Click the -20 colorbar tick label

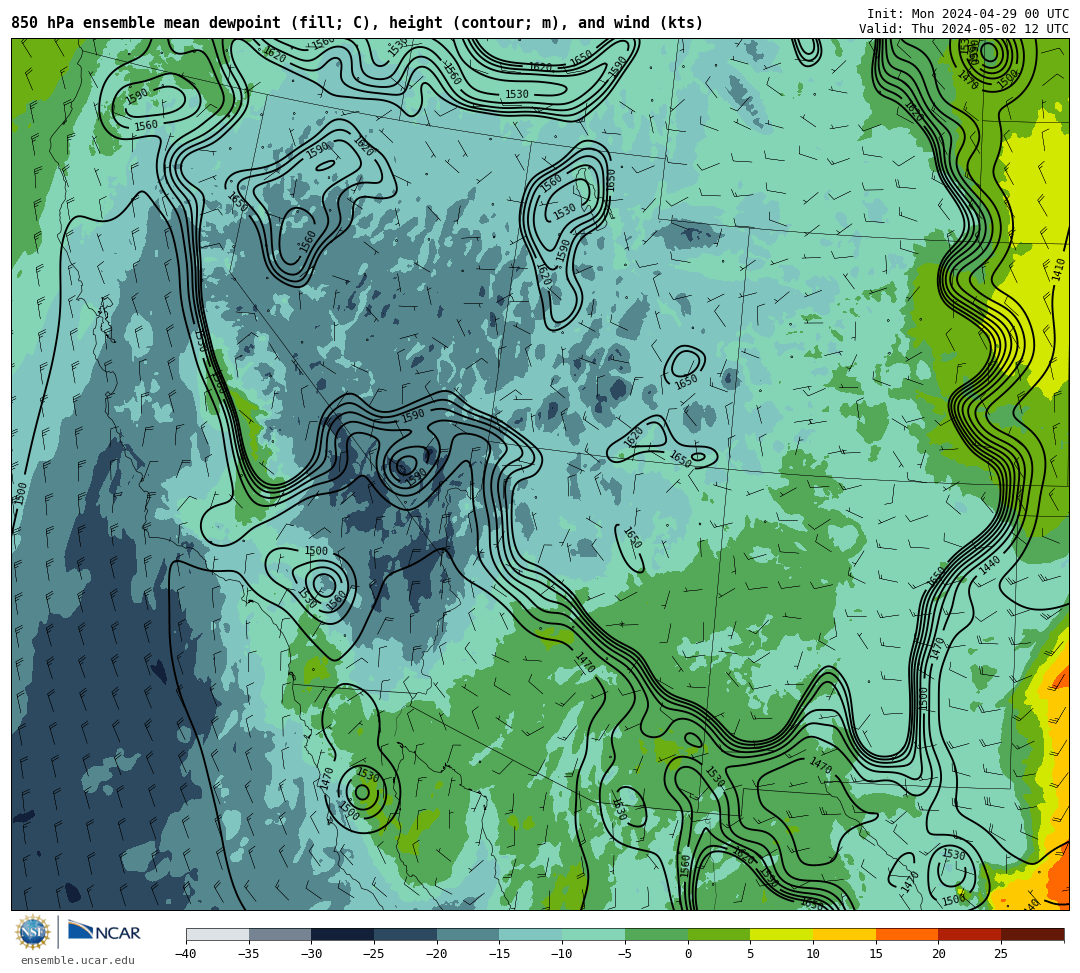(x=436, y=954)
